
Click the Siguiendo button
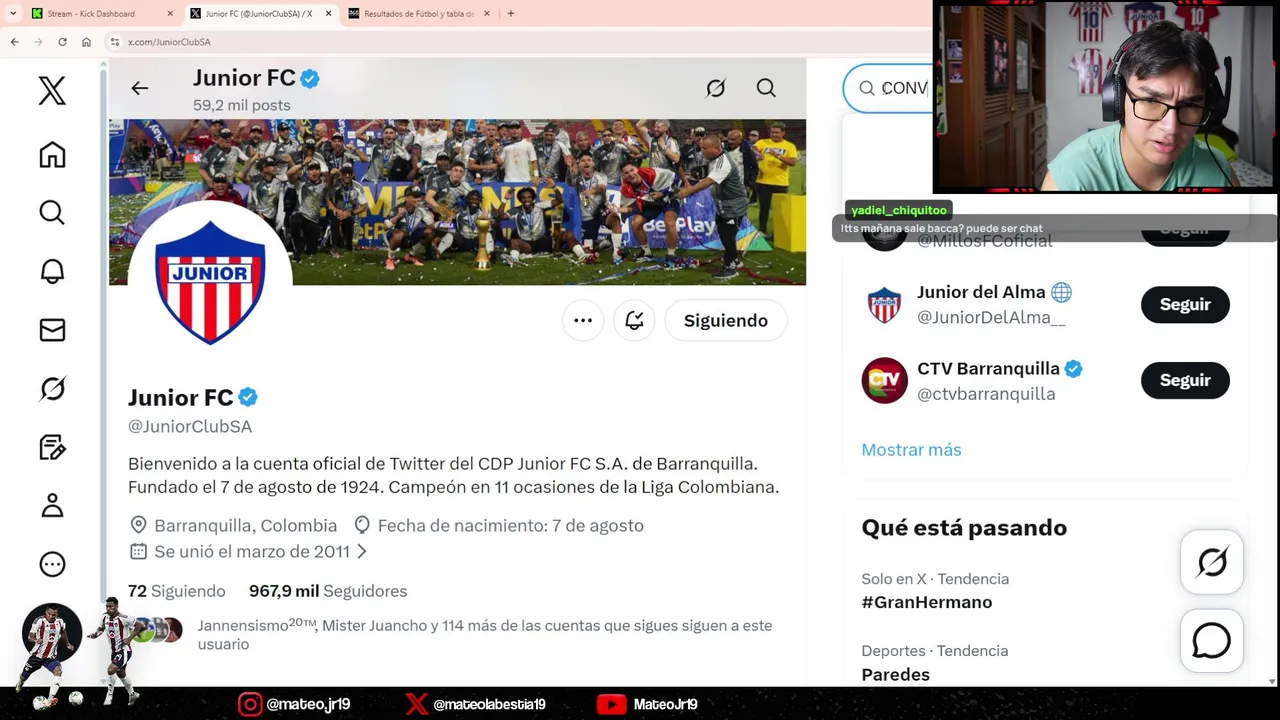pyautogui.click(x=726, y=320)
